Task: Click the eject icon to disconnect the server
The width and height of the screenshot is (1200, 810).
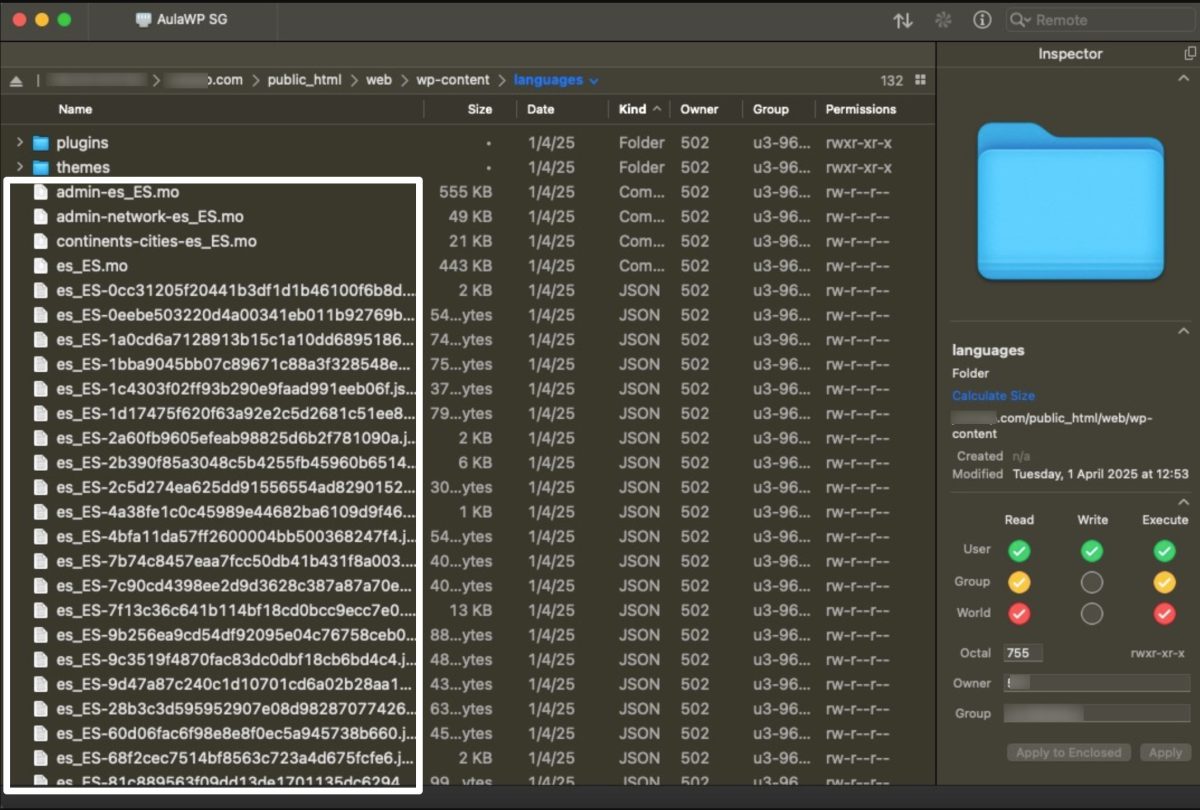Action: click(14, 79)
